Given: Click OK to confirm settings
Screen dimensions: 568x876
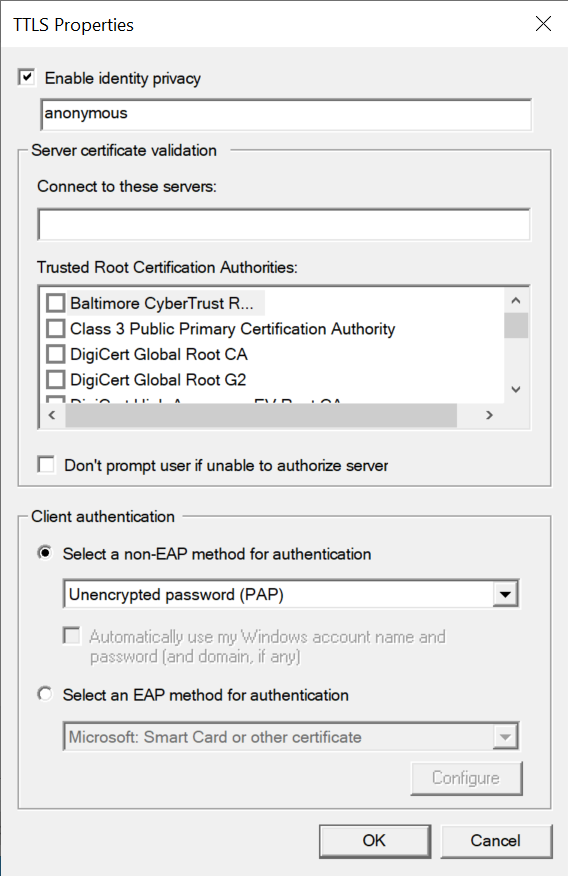Looking at the screenshot, I should coord(375,841).
